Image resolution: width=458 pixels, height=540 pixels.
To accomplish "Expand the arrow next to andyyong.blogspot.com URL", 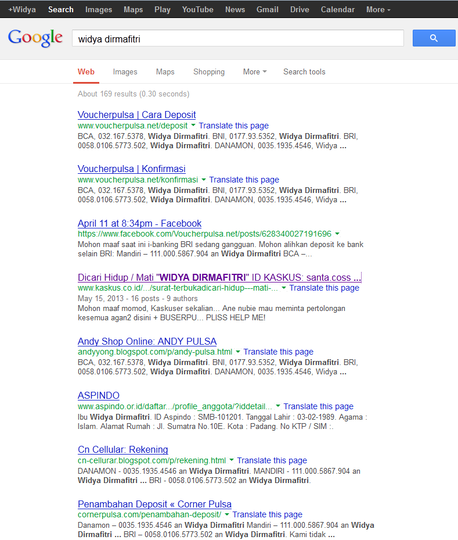I will pyautogui.click(x=238, y=351).
